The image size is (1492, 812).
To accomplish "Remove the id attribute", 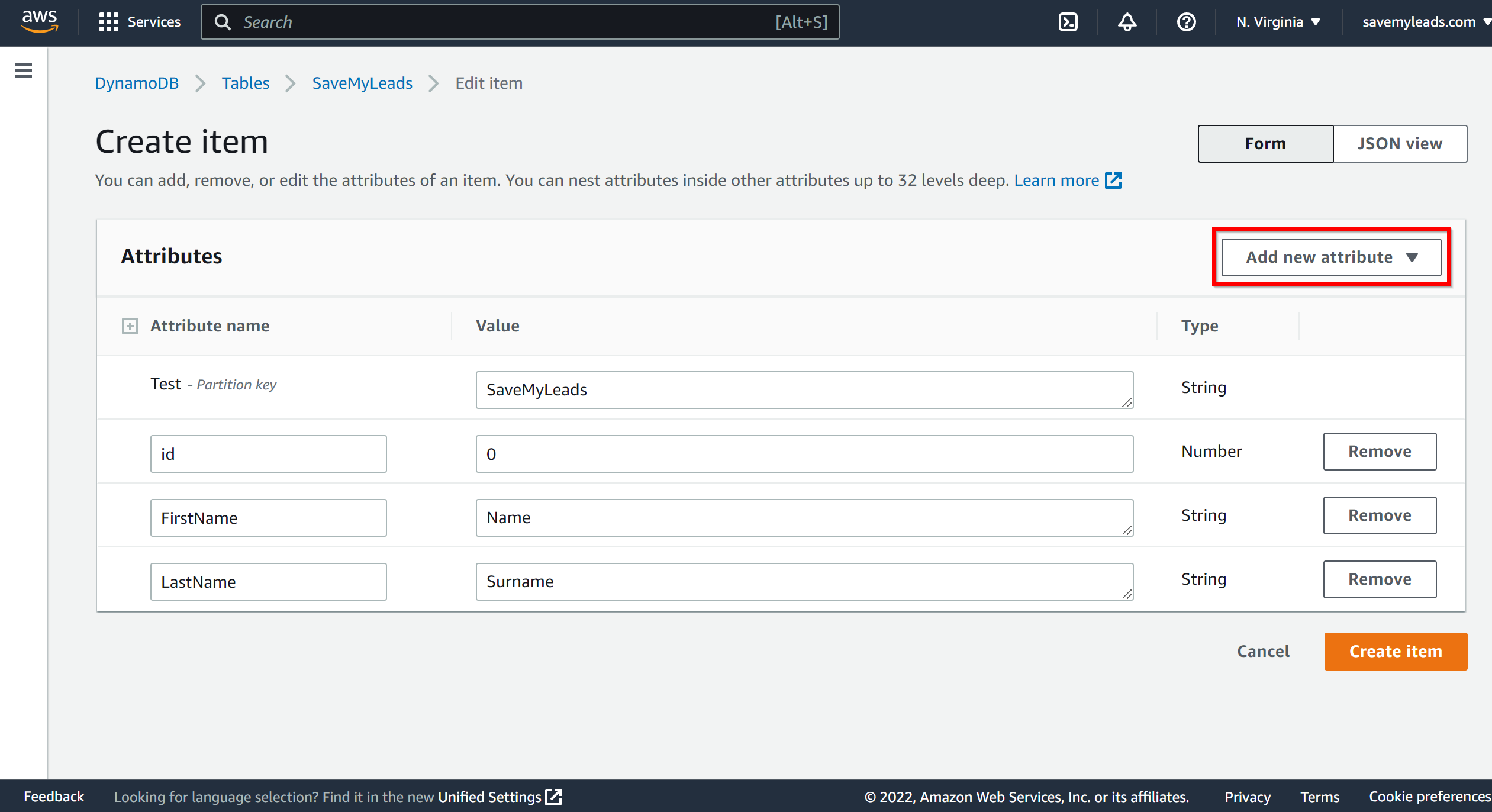I will (x=1380, y=451).
